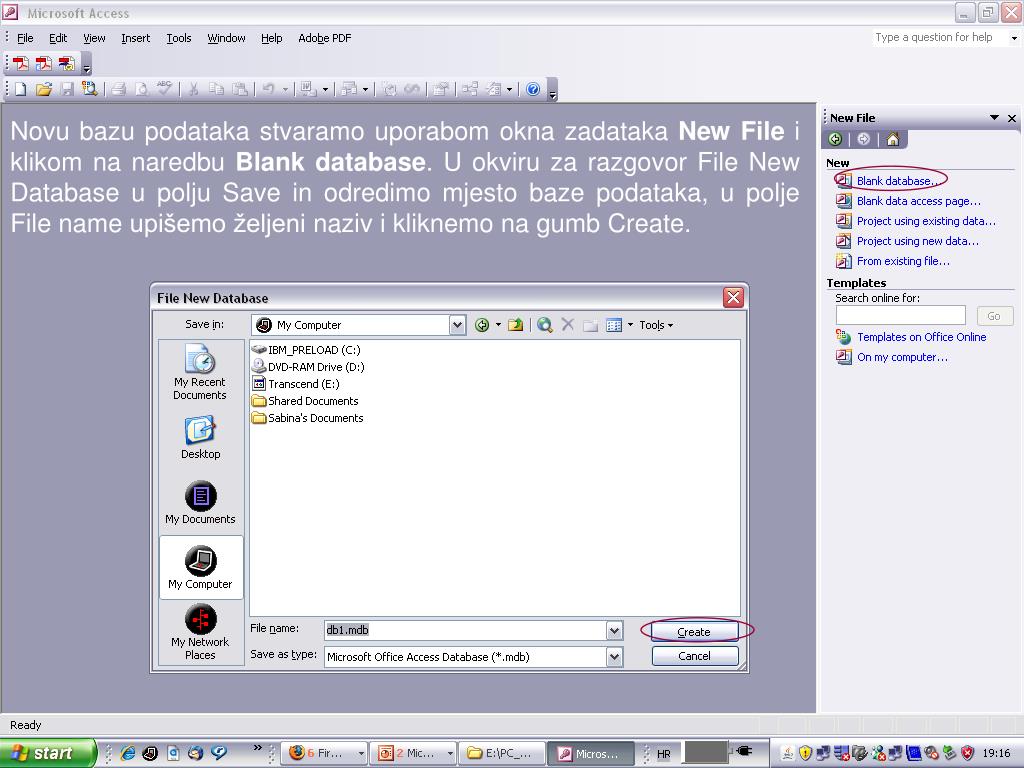Click the Cancel button

695,656
